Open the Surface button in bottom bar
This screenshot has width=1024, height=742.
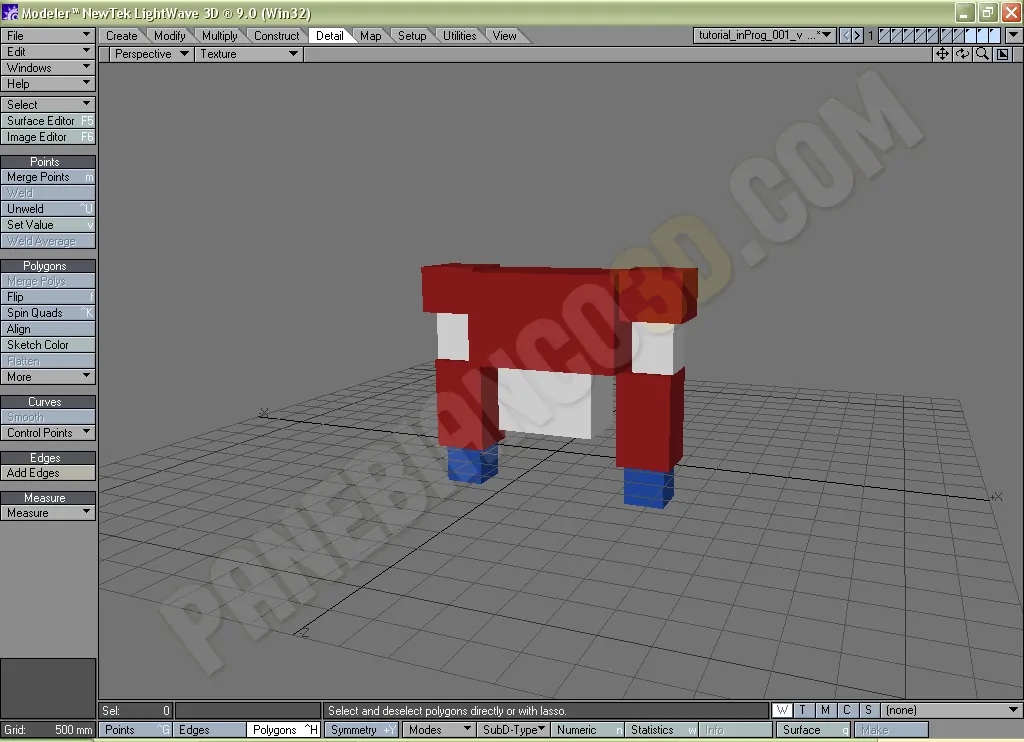point(814,730)
